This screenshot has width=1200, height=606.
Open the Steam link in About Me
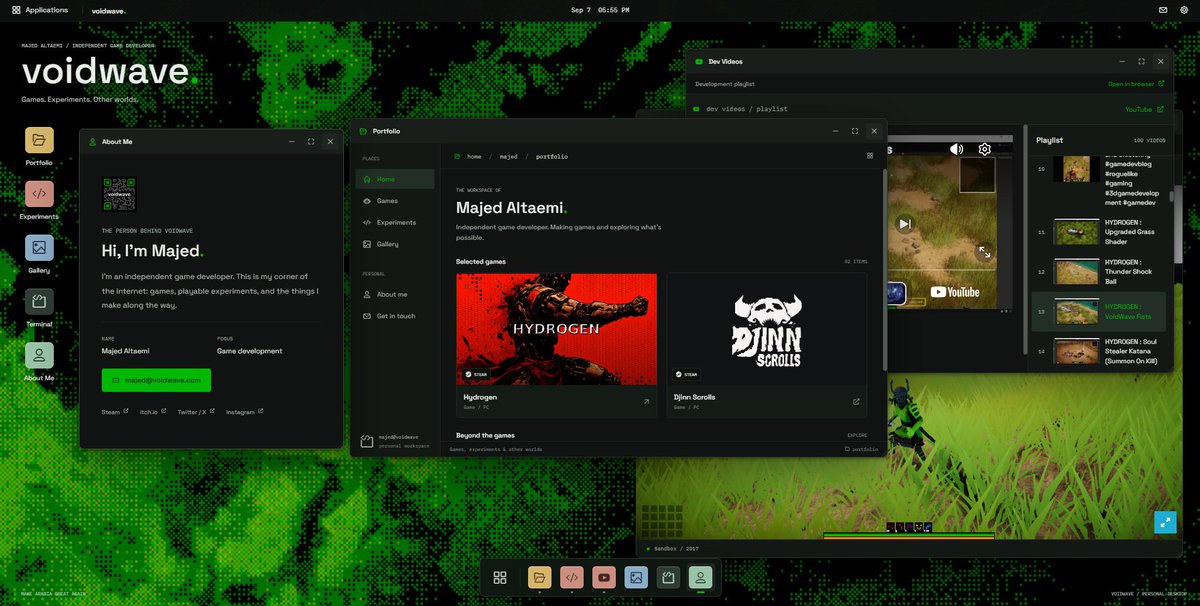[115, 412]
